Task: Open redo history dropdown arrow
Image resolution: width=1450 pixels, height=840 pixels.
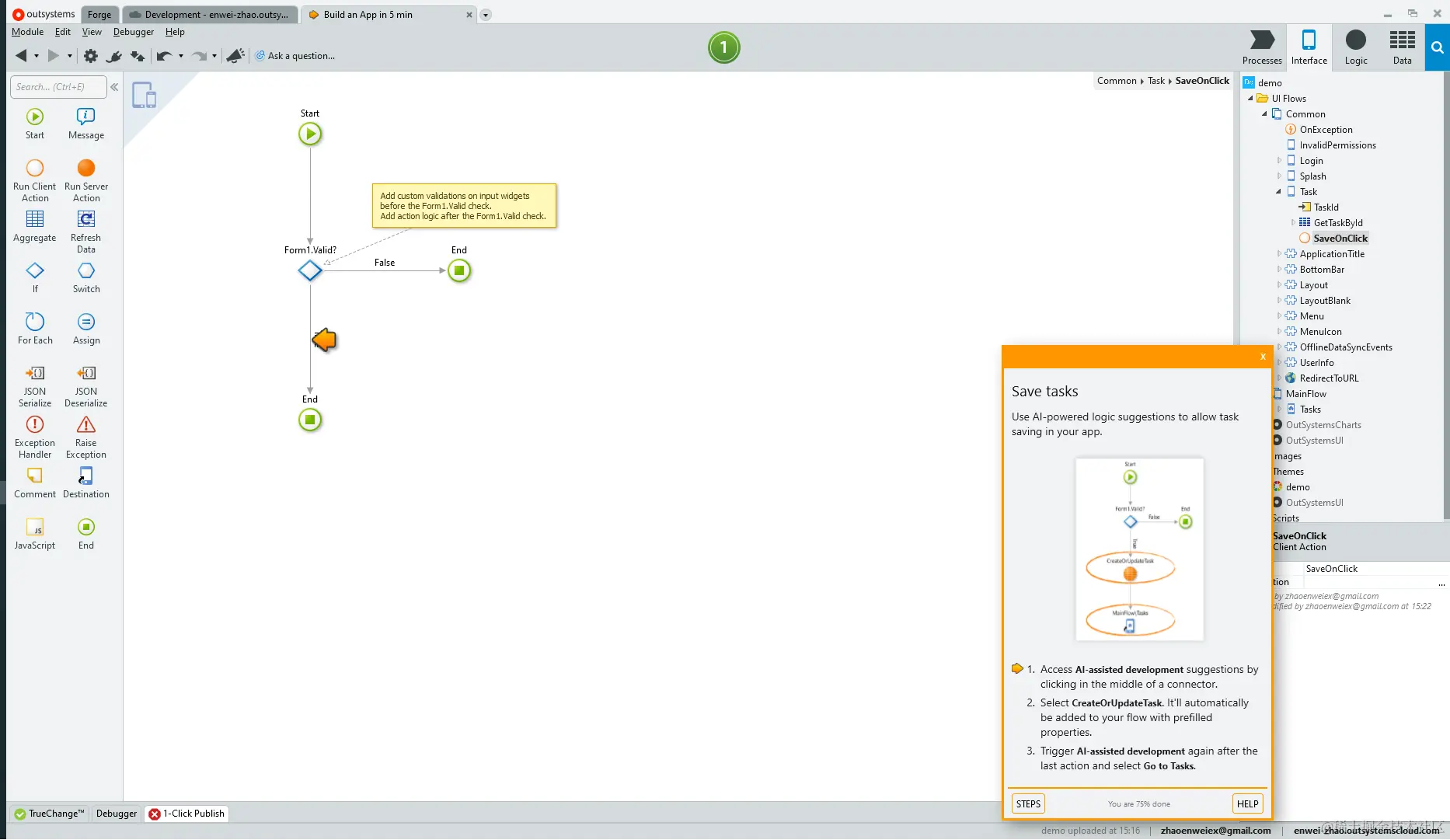Action: pyautogui.click(x=214, y=56)
